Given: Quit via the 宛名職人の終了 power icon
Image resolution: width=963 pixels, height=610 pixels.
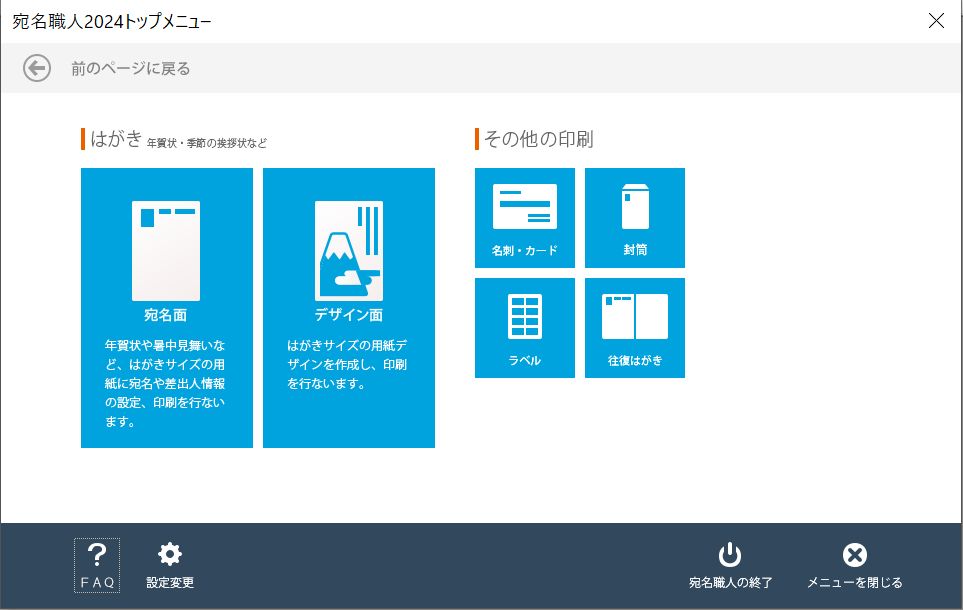Looking at the screenshot, I should 729,562.
